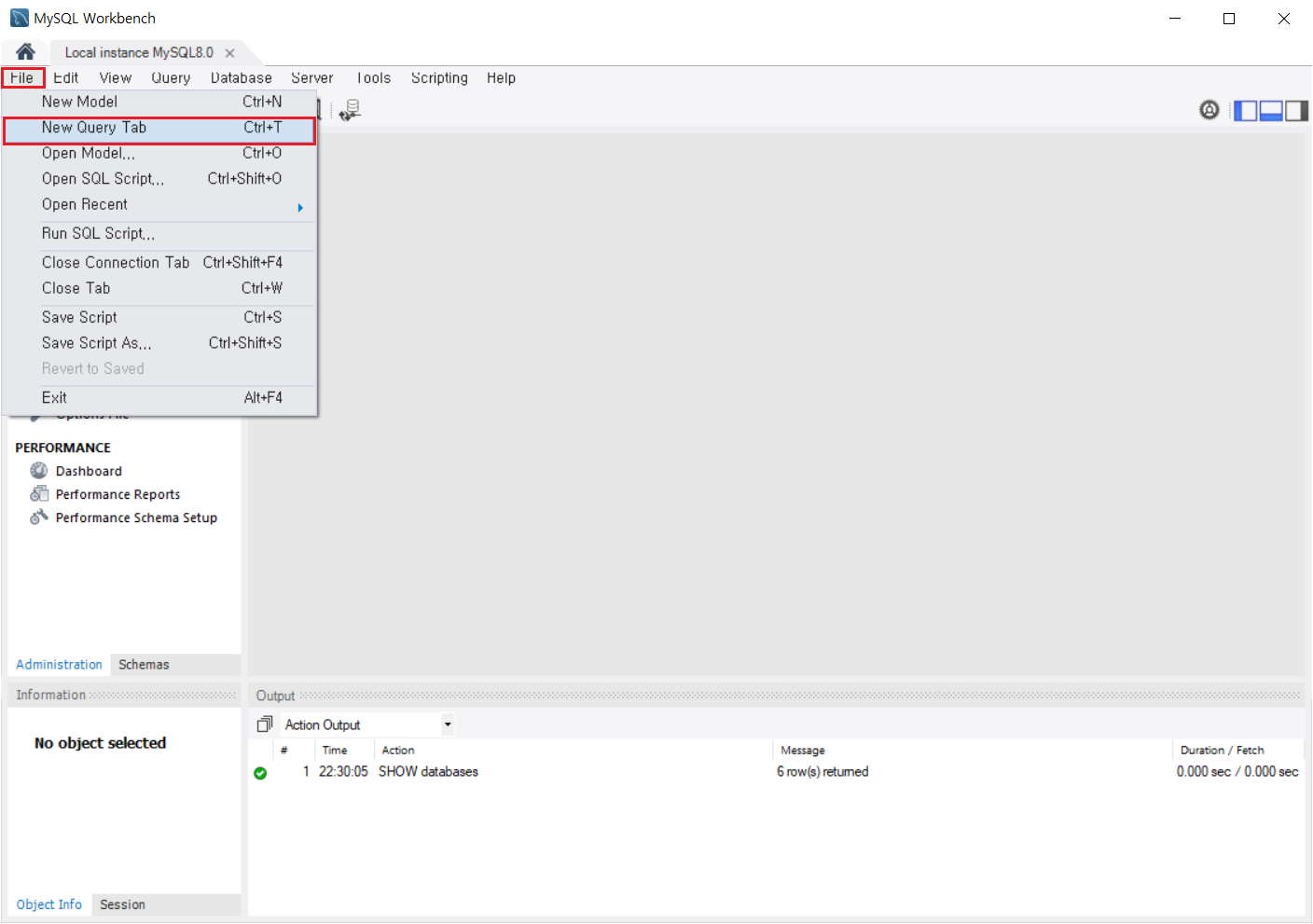
Task: Click the 22:30:05 time cell
Action: [x=343, y=772]
